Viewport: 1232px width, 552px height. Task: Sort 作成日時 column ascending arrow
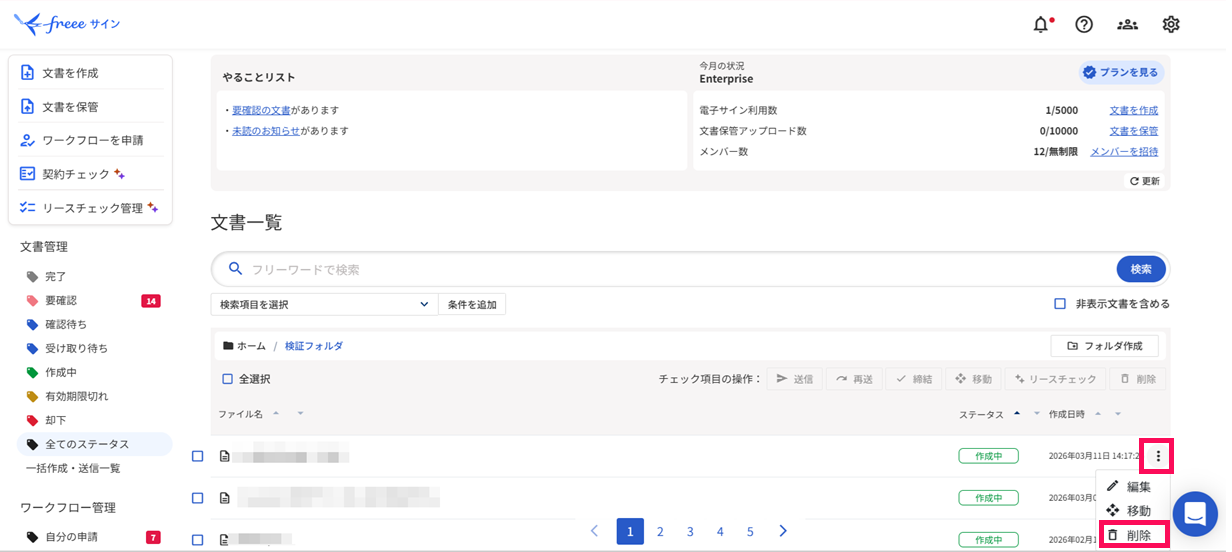[x=1098, y=412]
